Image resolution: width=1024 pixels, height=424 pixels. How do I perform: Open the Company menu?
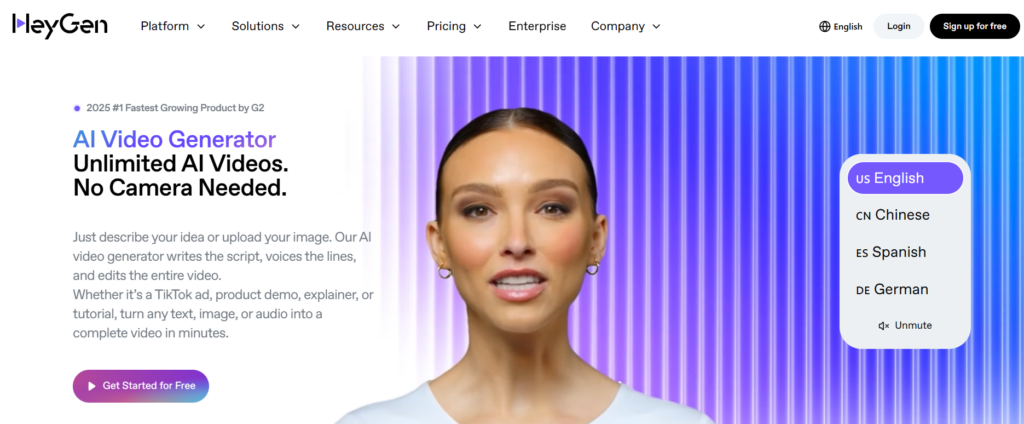pyautogui.click(x=626, y=26)
